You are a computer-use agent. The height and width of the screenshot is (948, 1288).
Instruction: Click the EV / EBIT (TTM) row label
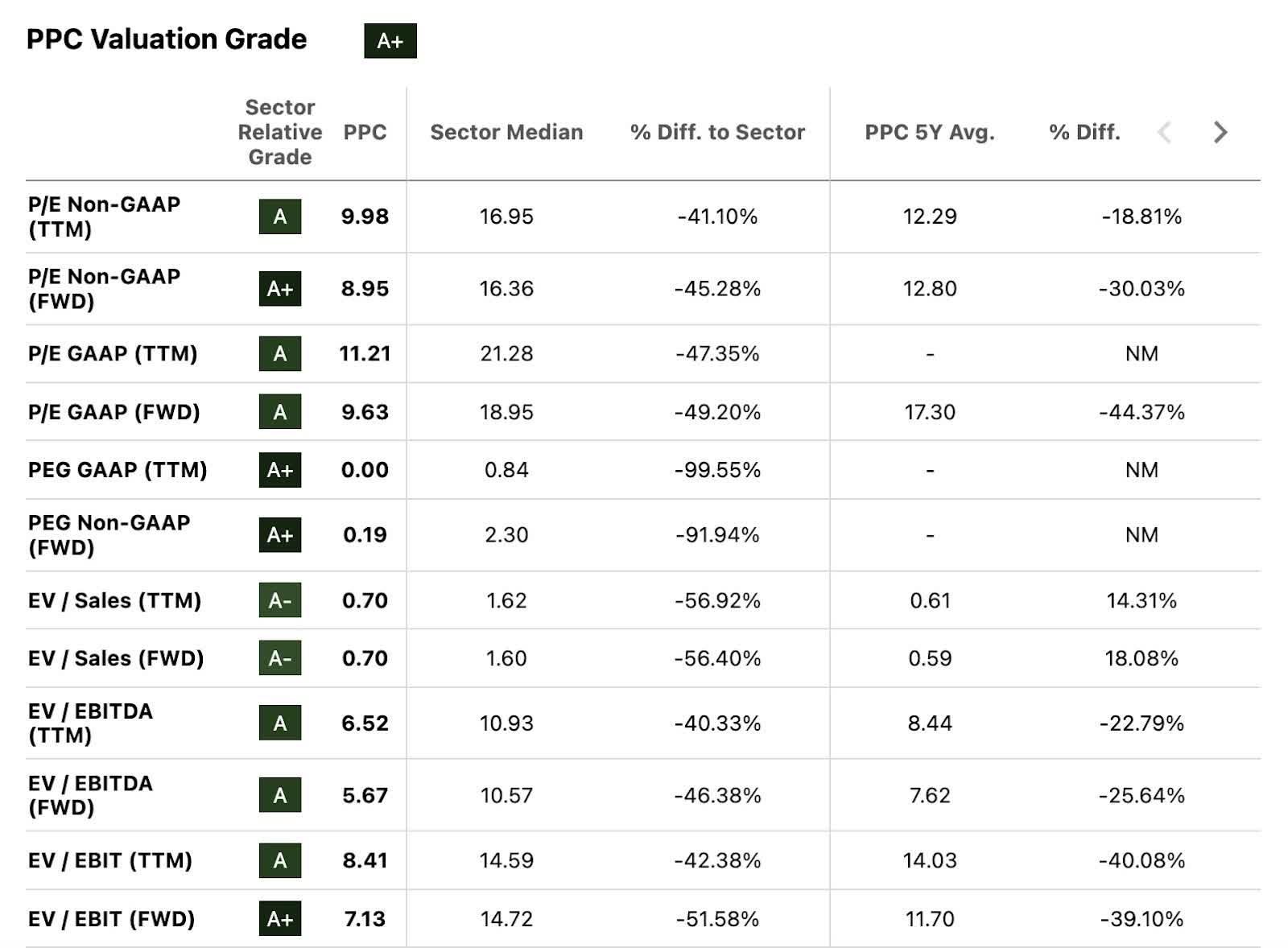pyautogui.click(x=109, y=860)
